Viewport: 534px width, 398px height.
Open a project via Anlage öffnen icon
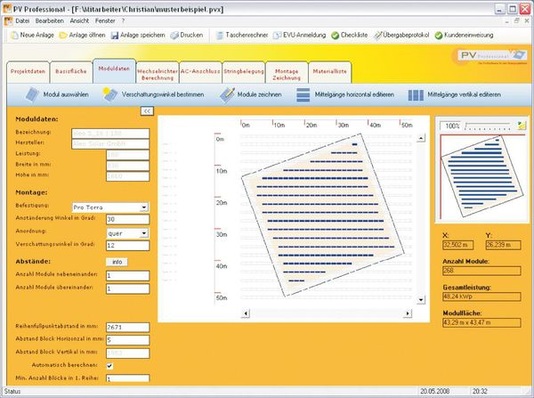[x=63, y=35]
